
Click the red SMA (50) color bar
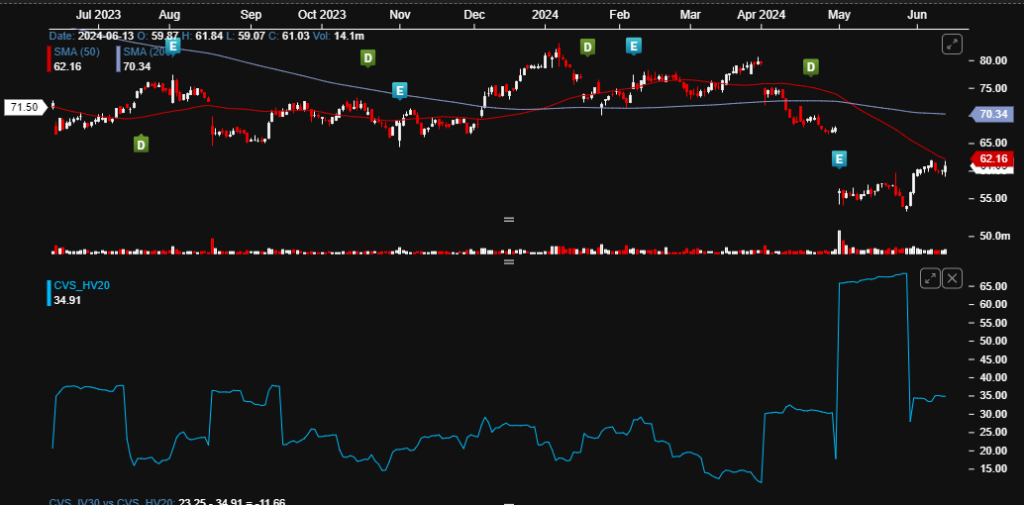tap(50, 58)
